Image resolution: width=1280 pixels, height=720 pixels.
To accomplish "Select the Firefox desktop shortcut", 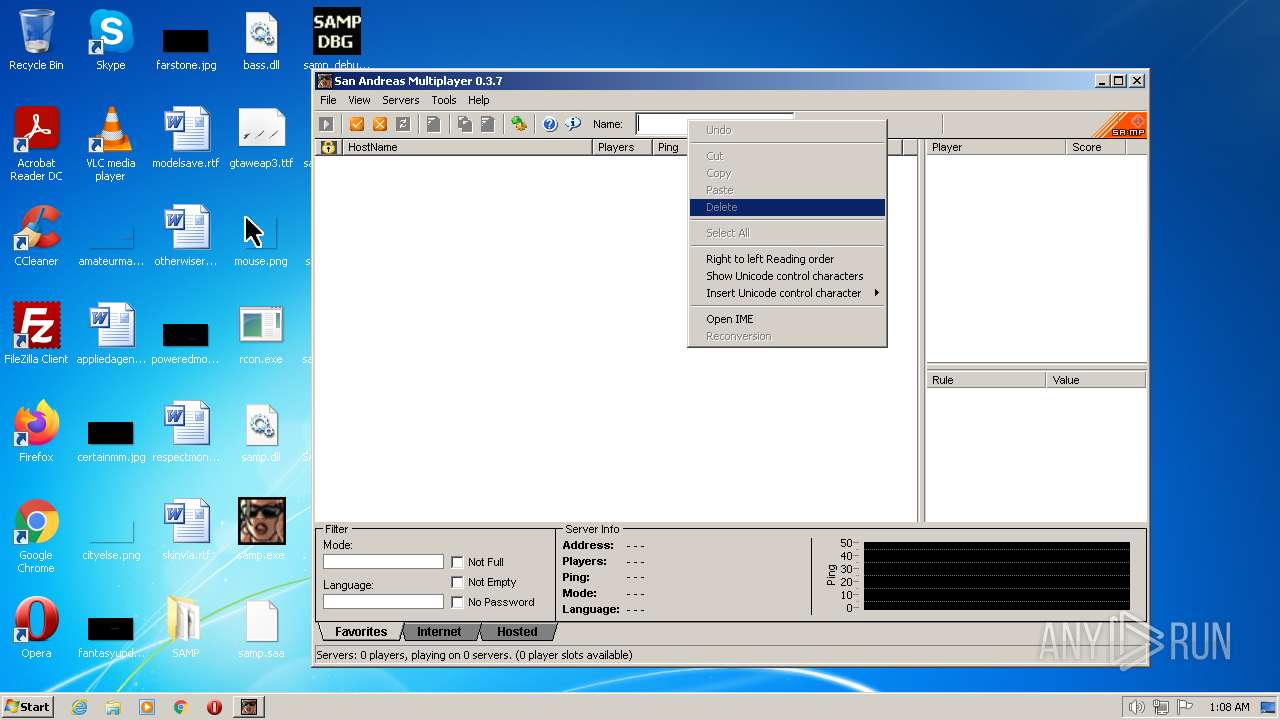I will (36, 433).
